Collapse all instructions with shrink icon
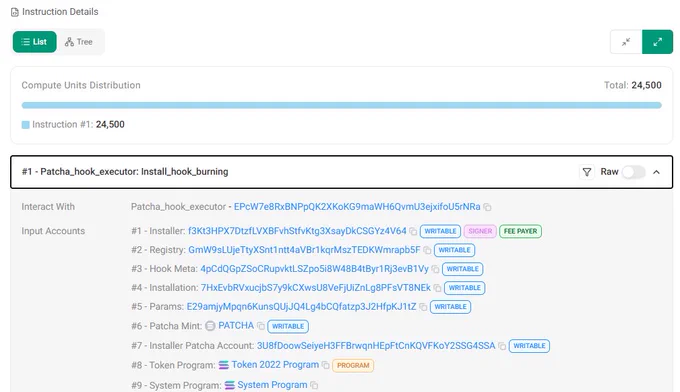This screenshot has height=392, width=680. click(626, 42)
